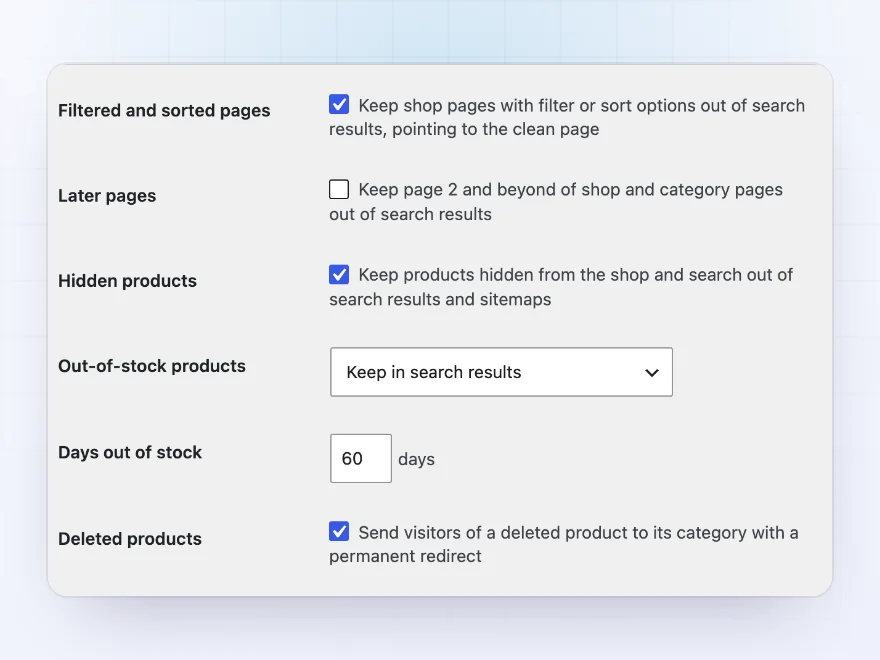Click 'Send visitors of a deleted product' text
This screenshot has height=660, width=880.
click(x=563, y=544)
